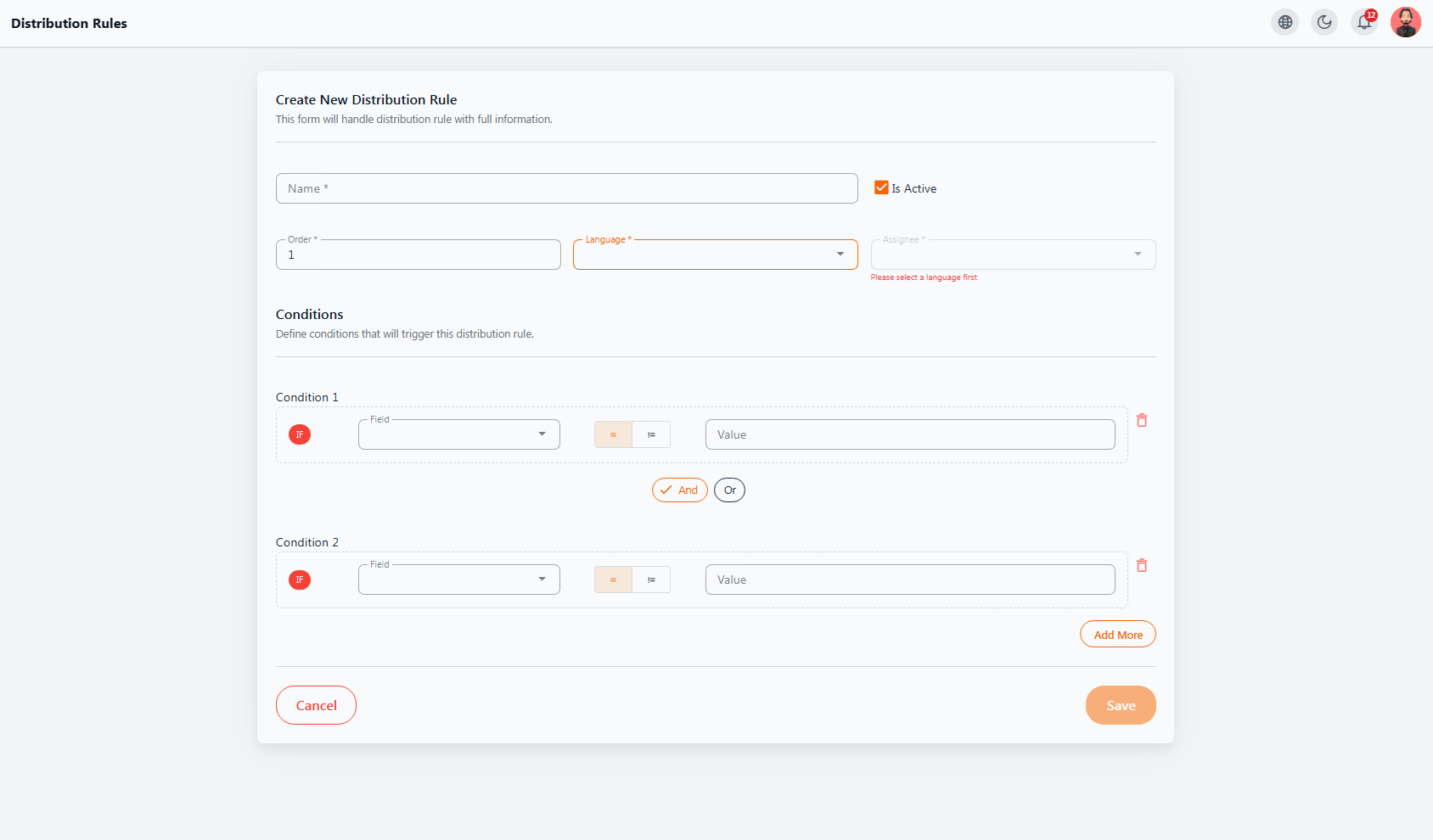Click the Add More button
Image resolution: width=1433 pixels, height=840 pixels.
tap(1118, 634)
